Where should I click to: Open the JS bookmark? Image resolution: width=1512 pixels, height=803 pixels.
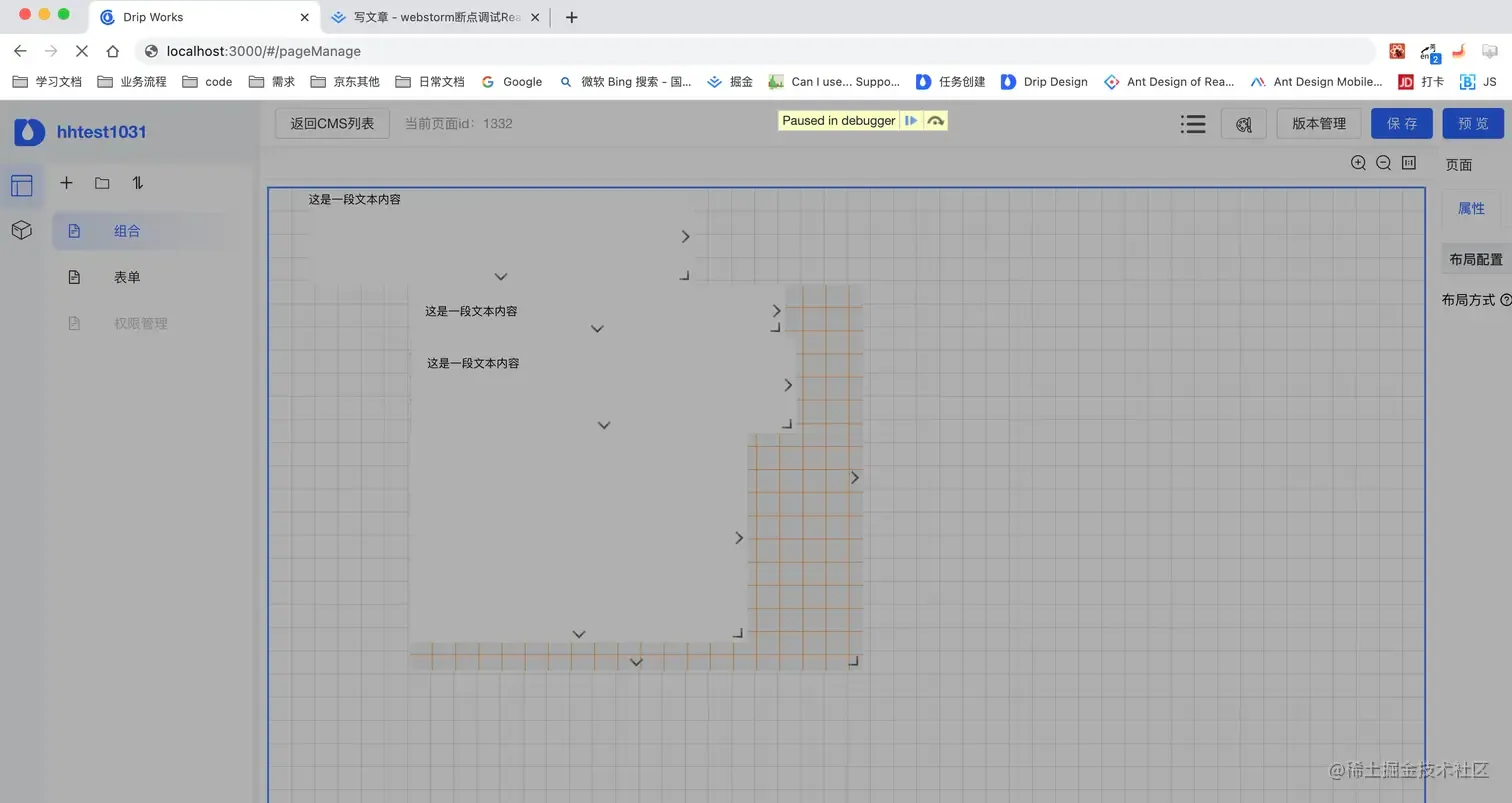[1478, 82]
